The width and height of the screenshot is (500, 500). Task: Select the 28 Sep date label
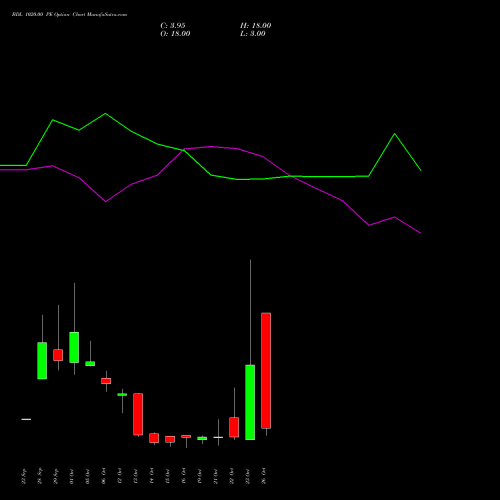click(x=40, y=476)
